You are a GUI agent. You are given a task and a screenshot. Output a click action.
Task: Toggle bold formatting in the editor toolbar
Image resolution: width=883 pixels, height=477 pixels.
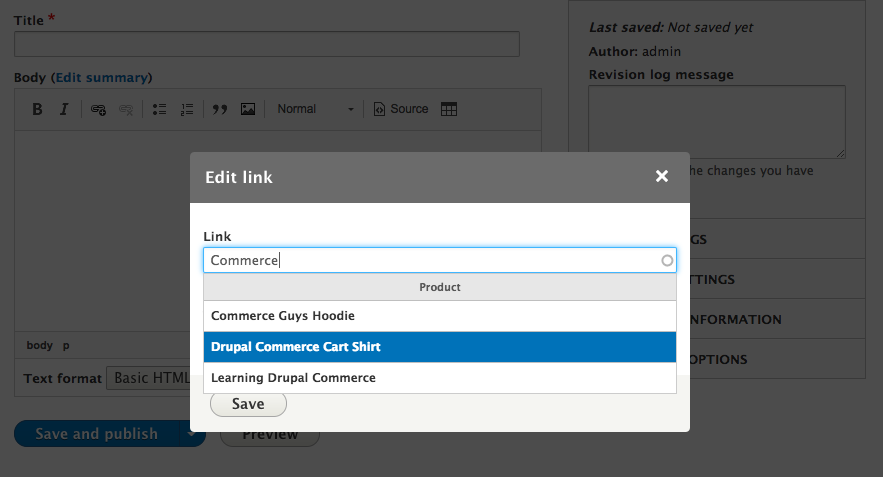pos(37,109)
